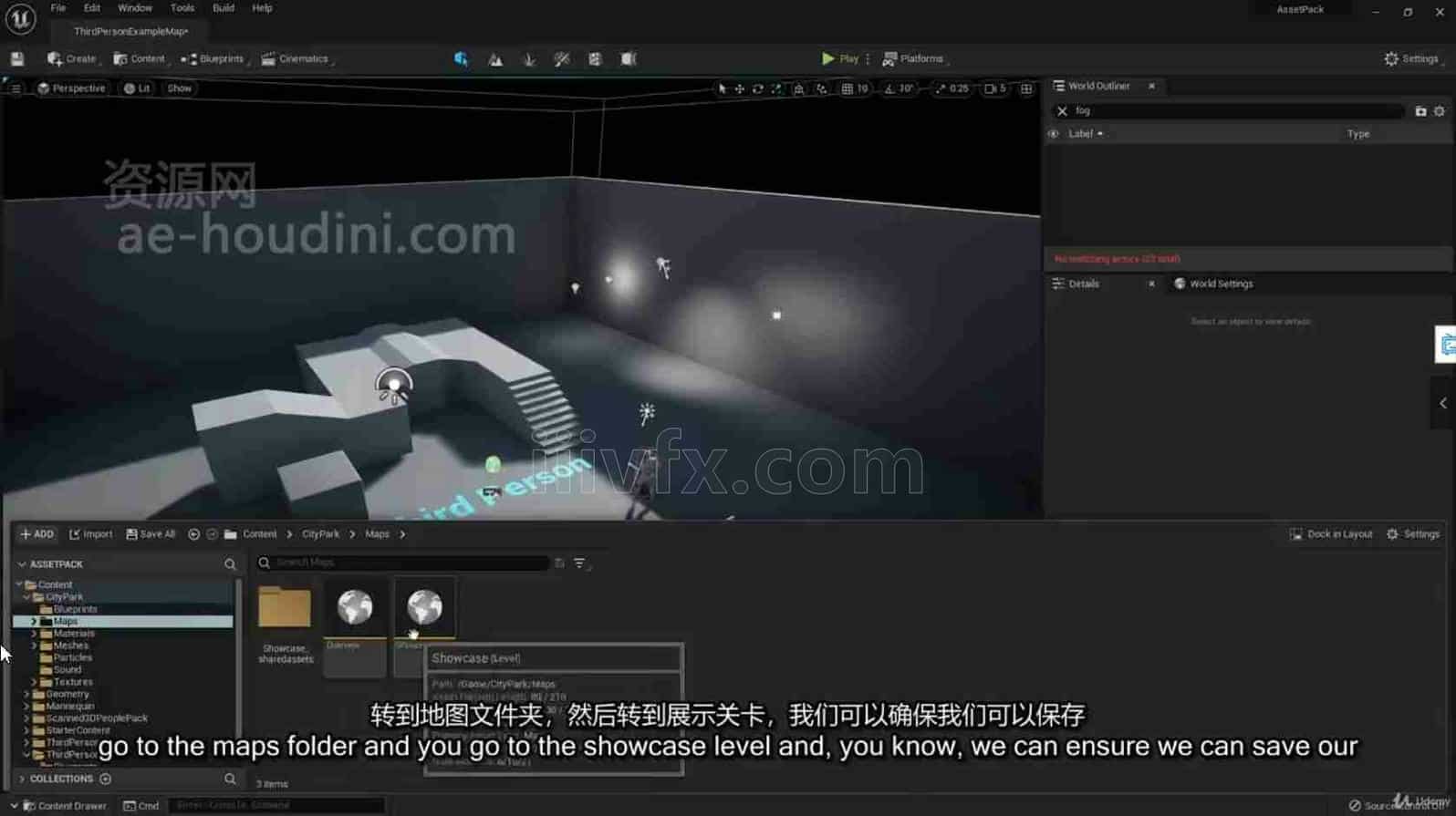The height and width of the screenshot is (816, 1456).
Task: Open the Help menu
Action: click(x=262, y=8)
